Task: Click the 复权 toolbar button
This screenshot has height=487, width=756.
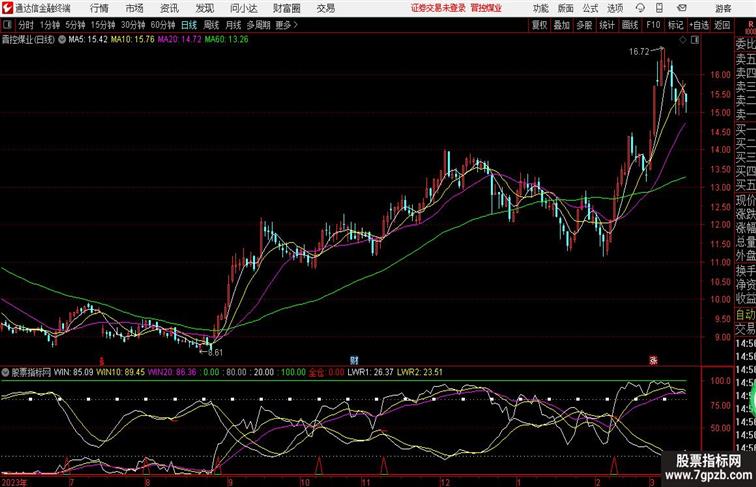Action: click(540, 25)
